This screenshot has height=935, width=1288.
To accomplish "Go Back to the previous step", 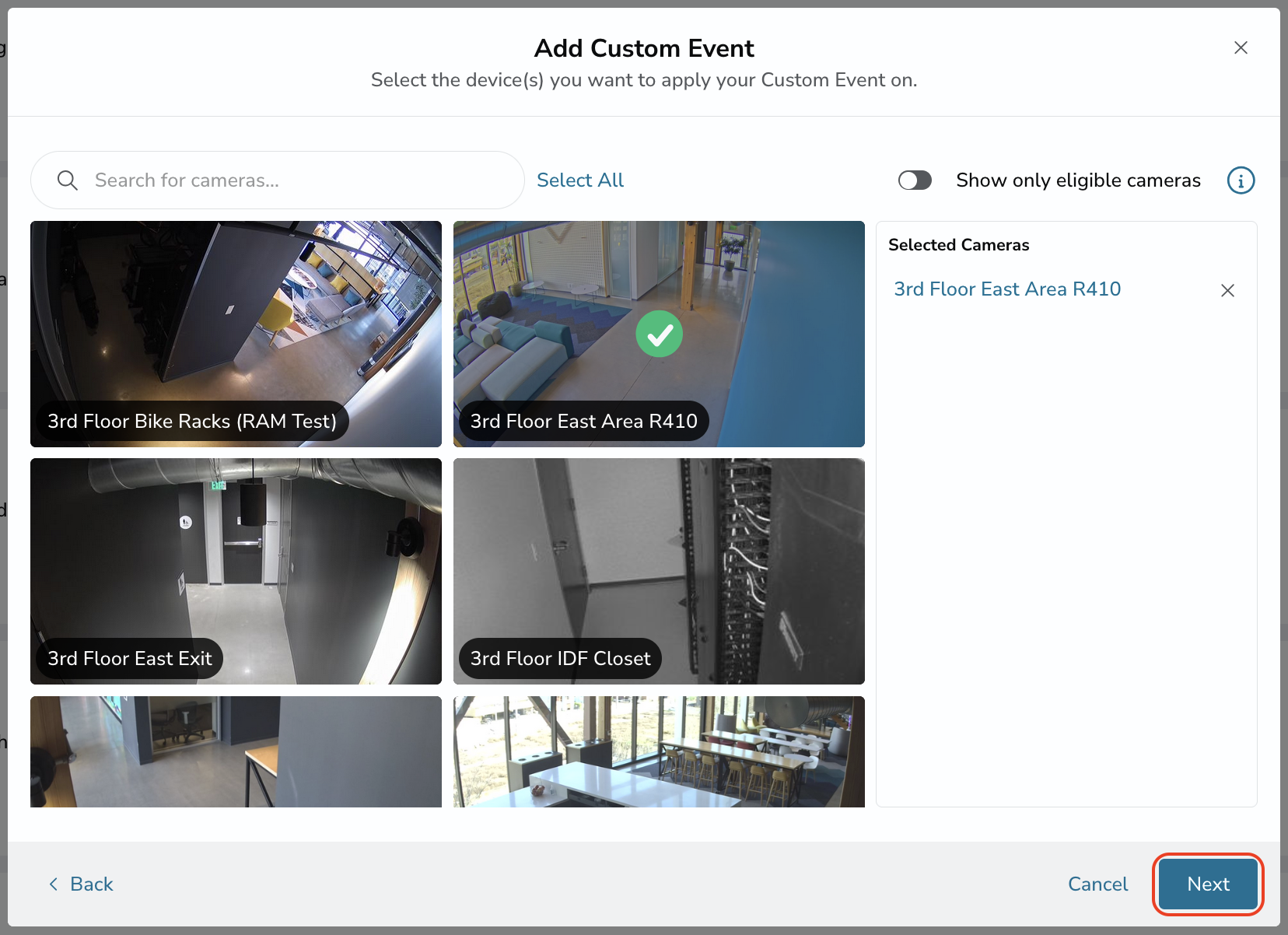I will [81, 884].
